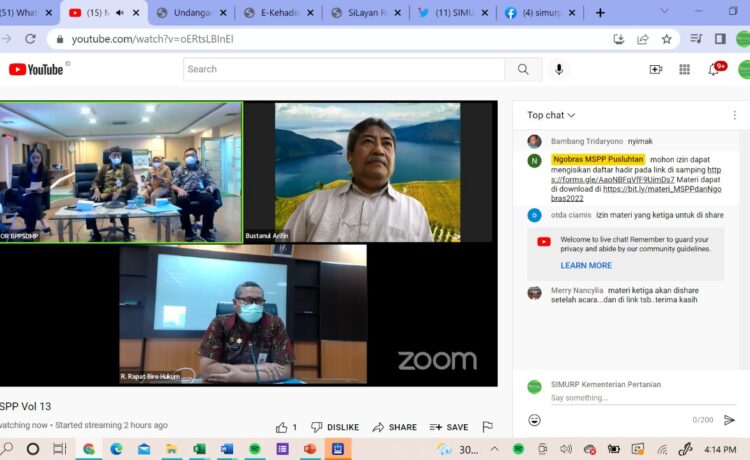This screenshot has width=750, height=460.
Task: Report the video using flag icon
Action: [x=488, y=427]
